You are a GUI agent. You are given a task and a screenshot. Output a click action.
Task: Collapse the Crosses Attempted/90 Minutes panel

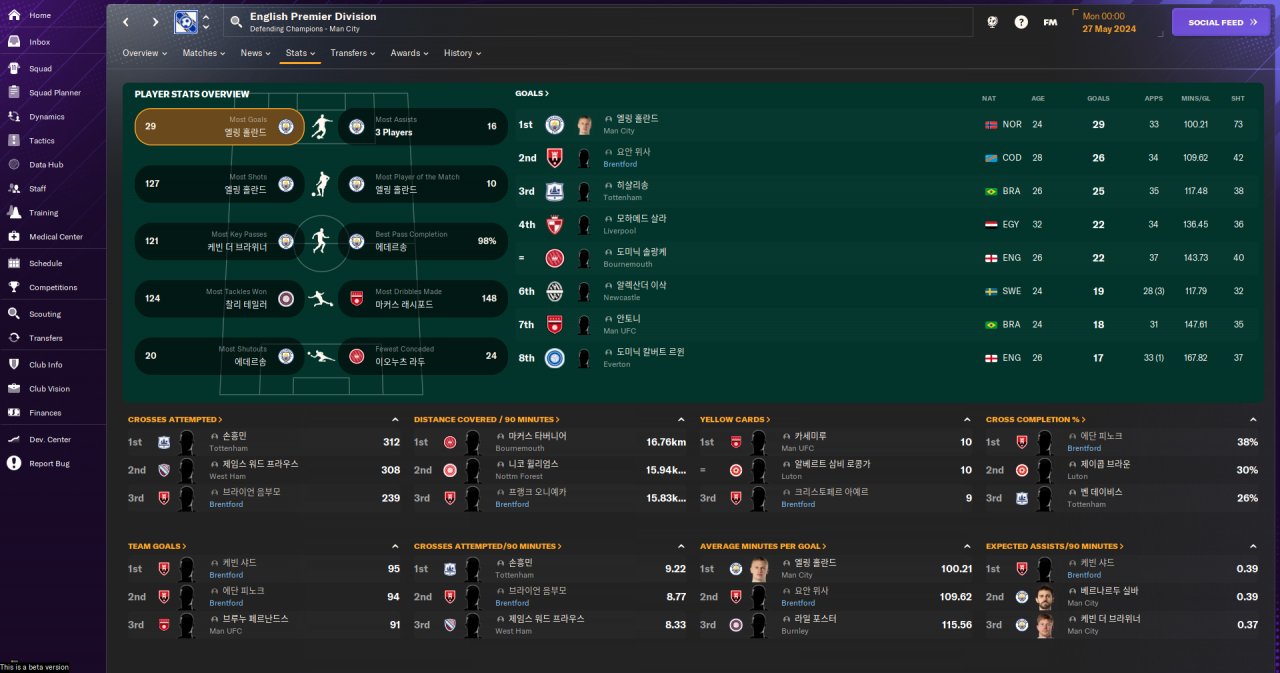click(681, 547)
